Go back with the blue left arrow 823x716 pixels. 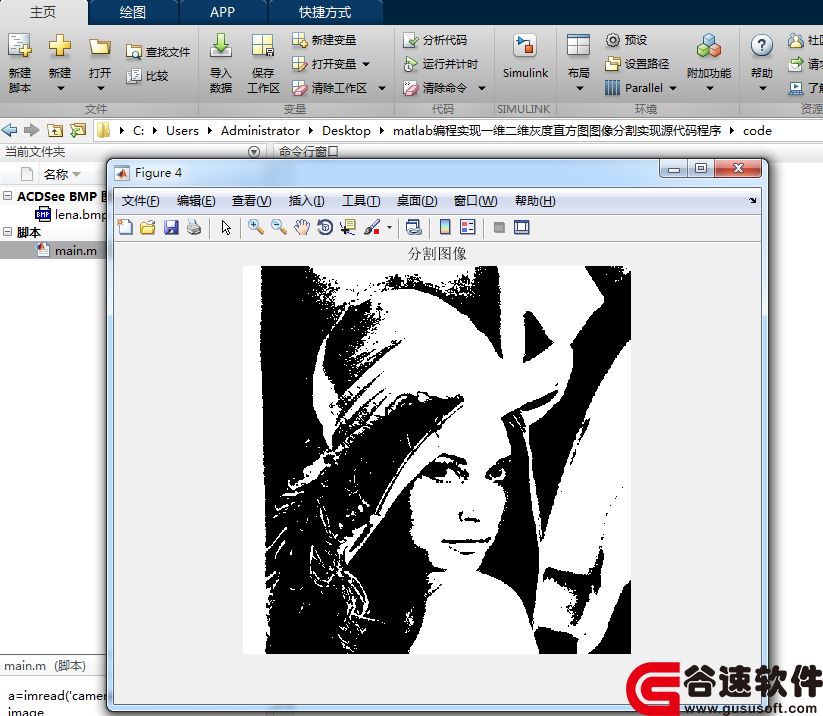[9, 130]
